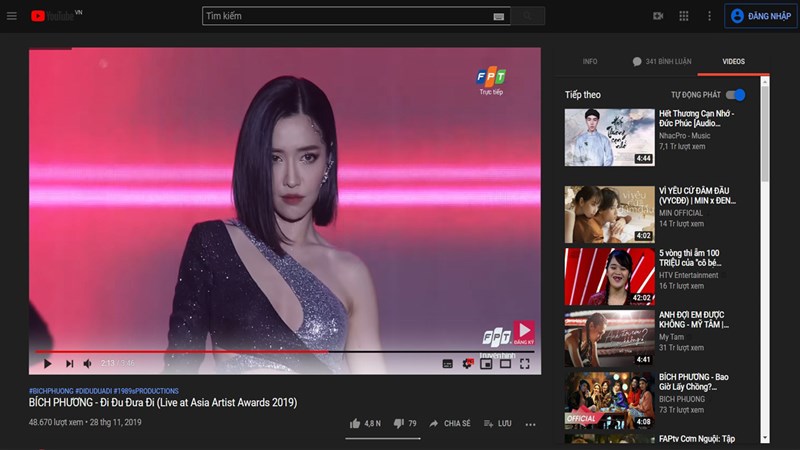Click the video title BÍCH PHƯƠNG - Đi Đu Đưa Đi
The height and width of the screenshot is (450, 800).
click(163, 403)
